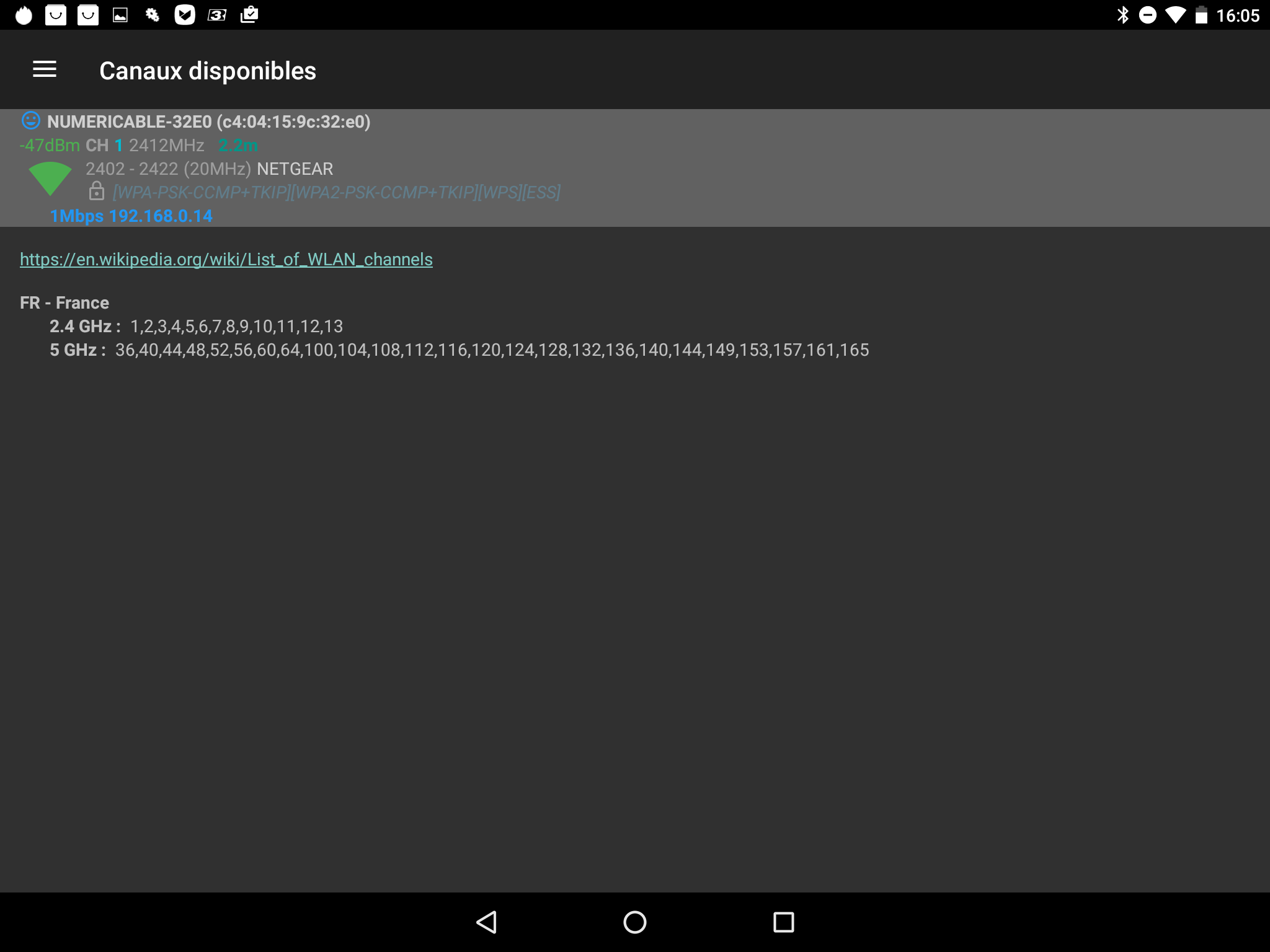Screen dimensions: 1270x952
Task: Open the hamburger navigation menu
Action: pyautogui.click(x=45, y=69)
